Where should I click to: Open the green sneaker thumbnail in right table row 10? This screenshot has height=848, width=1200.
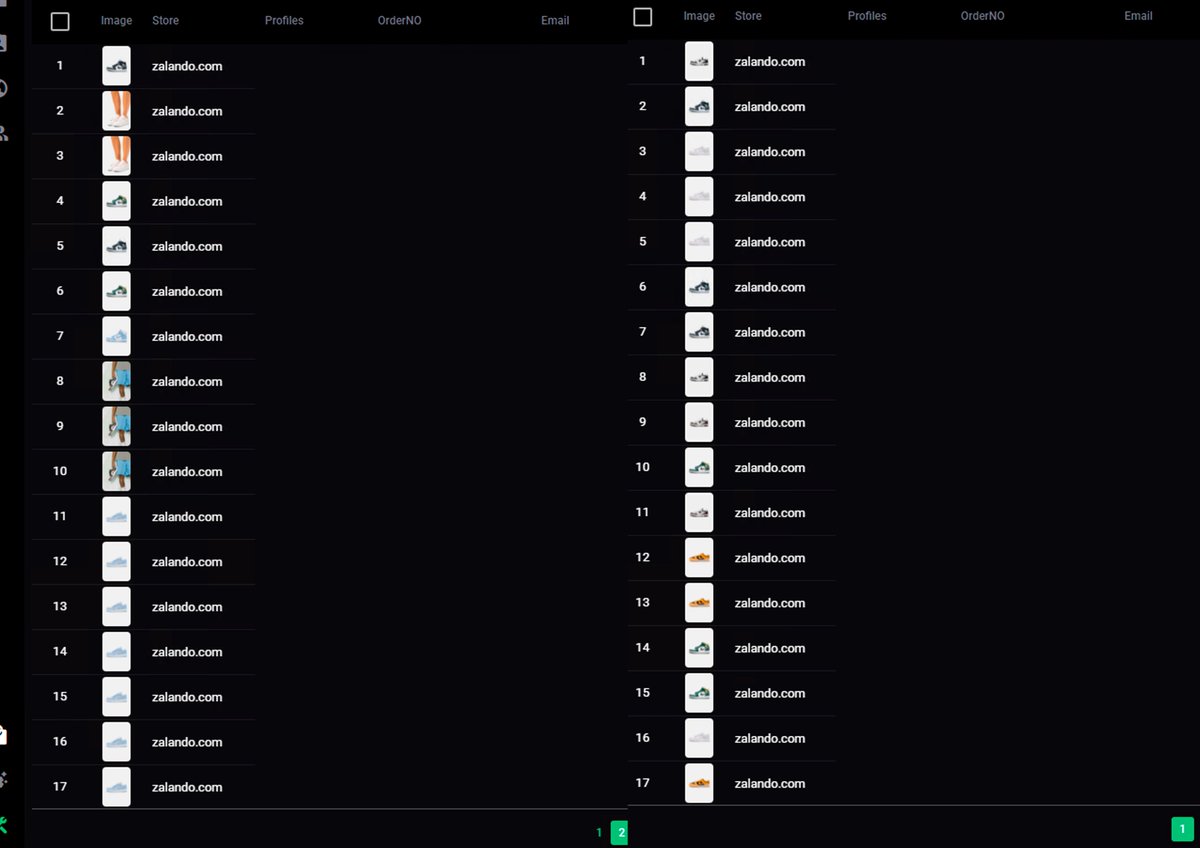(699, 467)
